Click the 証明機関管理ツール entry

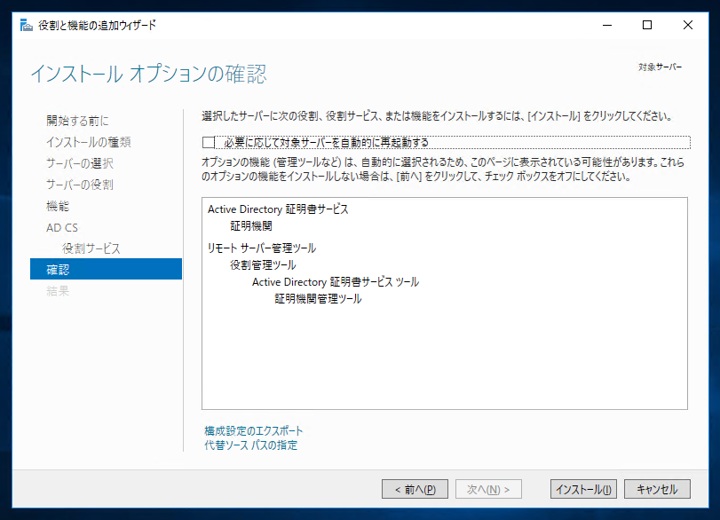click(318, 299)
